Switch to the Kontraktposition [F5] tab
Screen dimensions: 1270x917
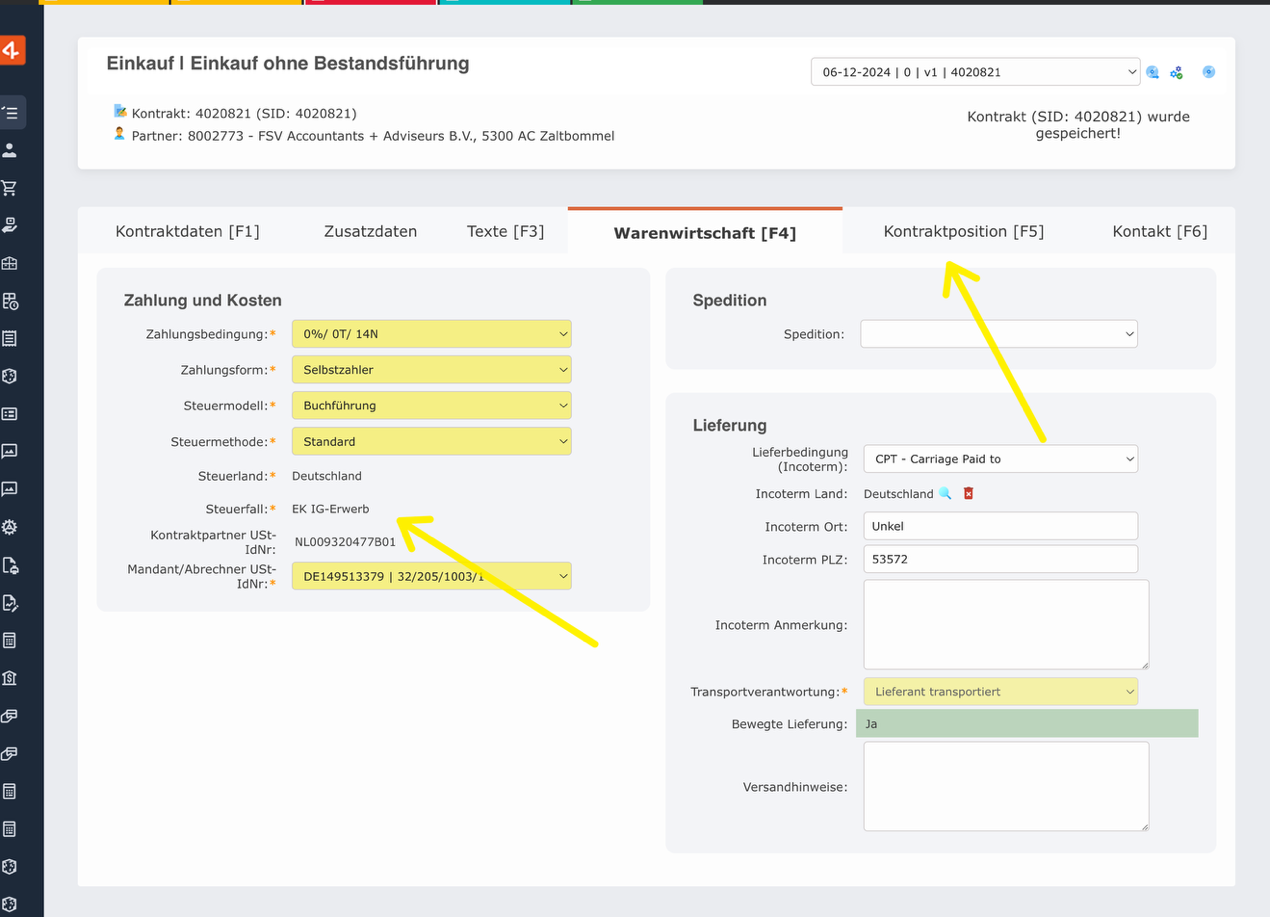click(x=963, y=231)
